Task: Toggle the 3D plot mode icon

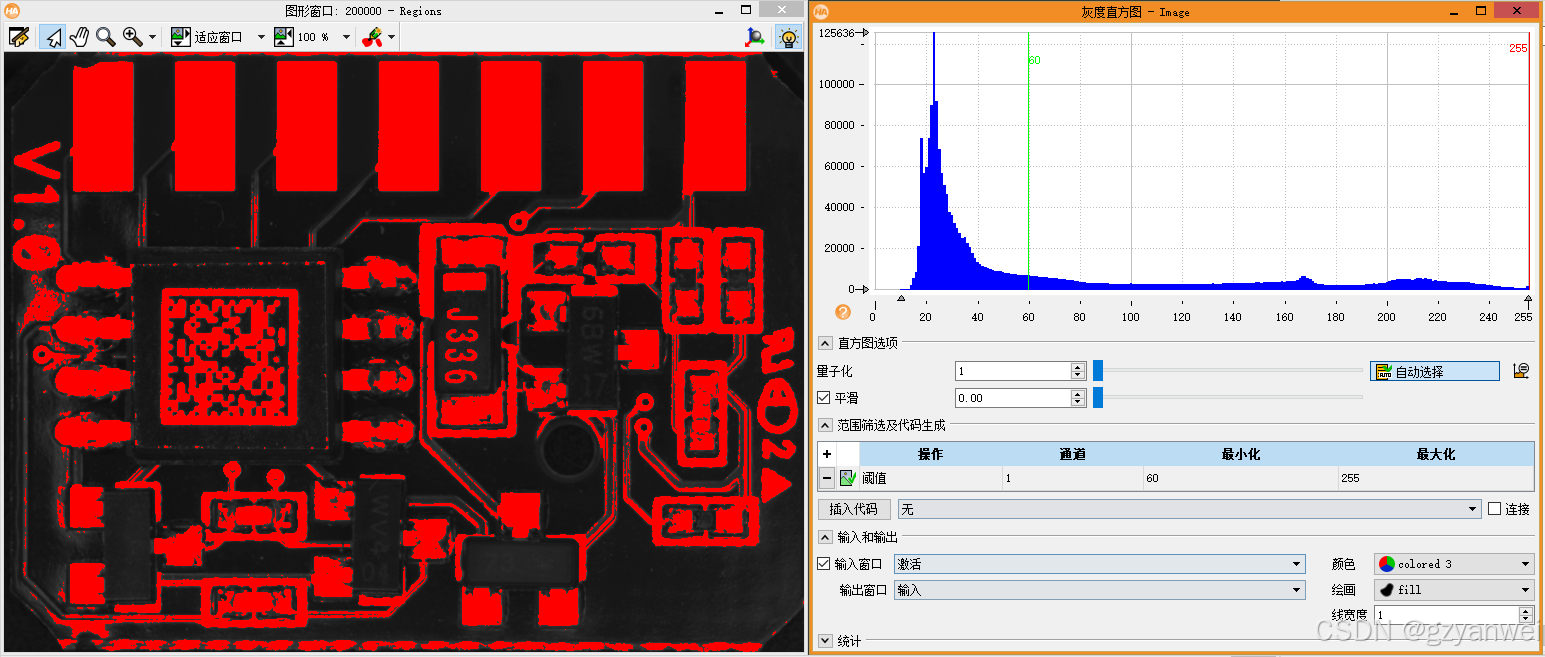Action: coord(756,38)
